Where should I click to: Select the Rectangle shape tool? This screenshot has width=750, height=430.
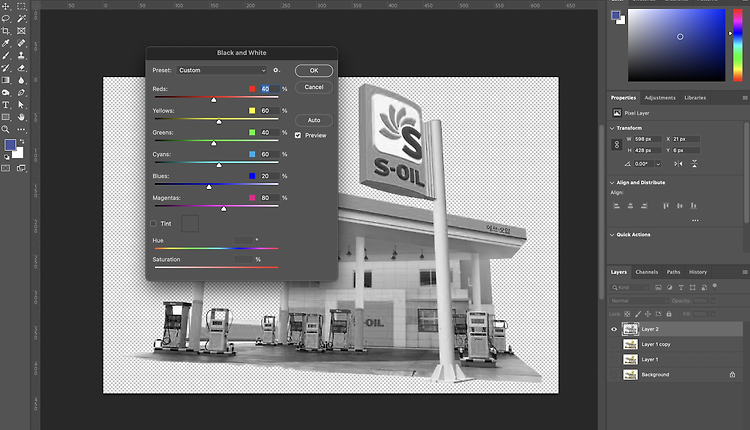tap(6, 117)
